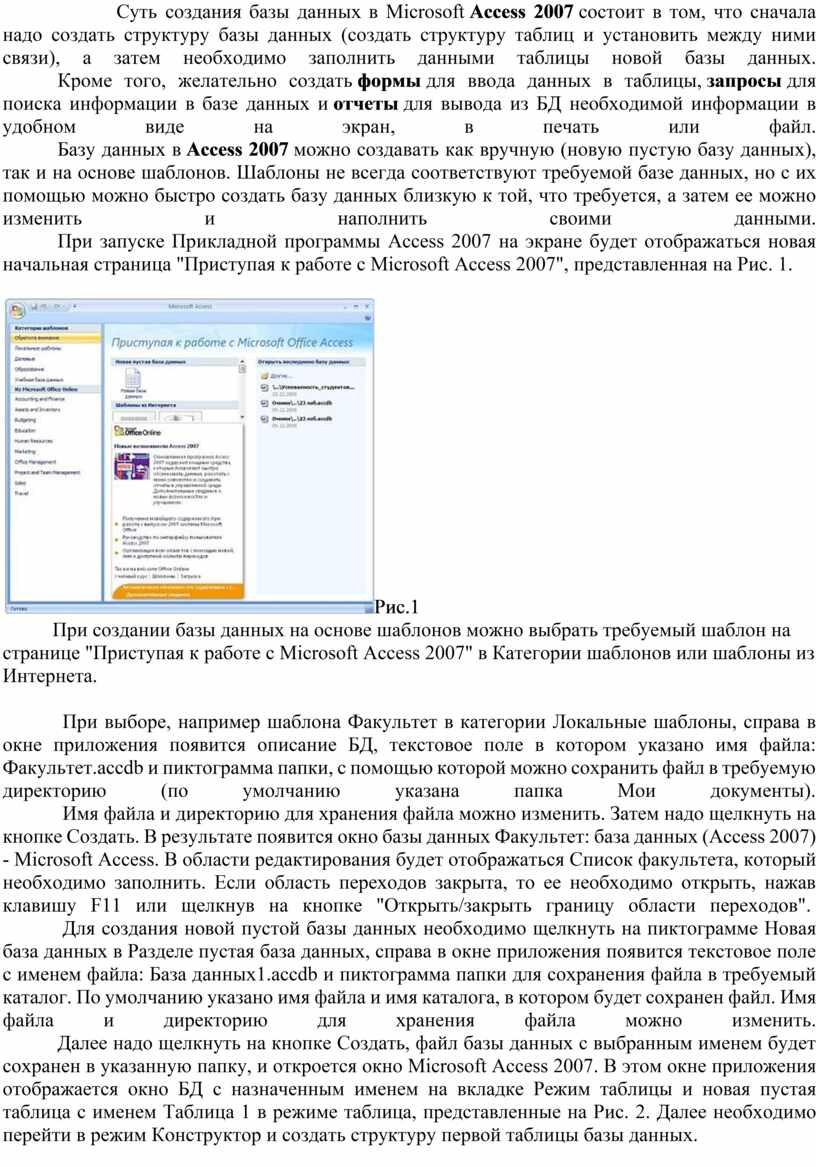This screenshot has width=816, height=1167.
Task: Click the text Факультет.accdb in the paragraph
Action: point(73,767)
